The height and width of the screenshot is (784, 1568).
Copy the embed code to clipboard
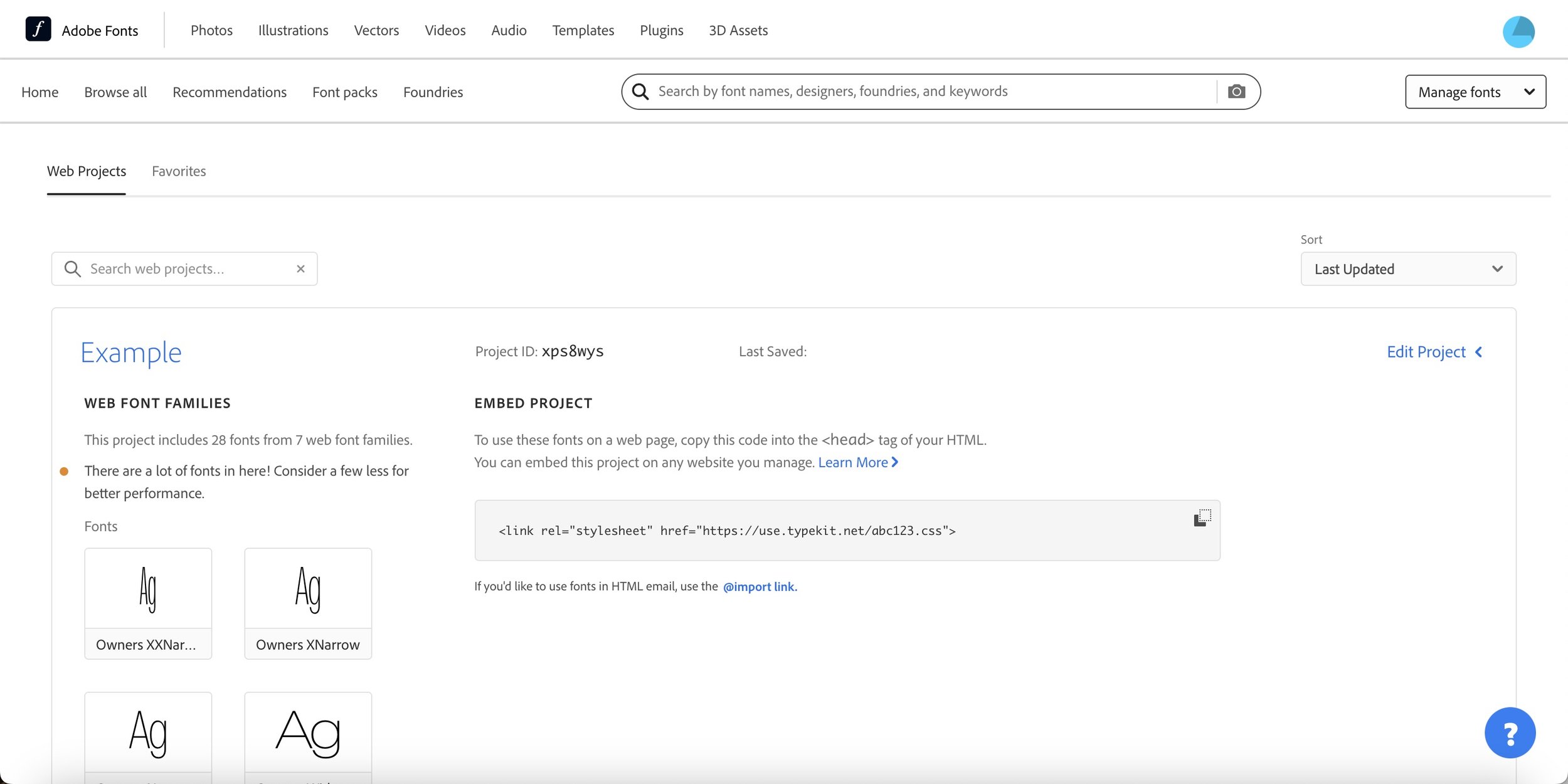[1202, 518]
